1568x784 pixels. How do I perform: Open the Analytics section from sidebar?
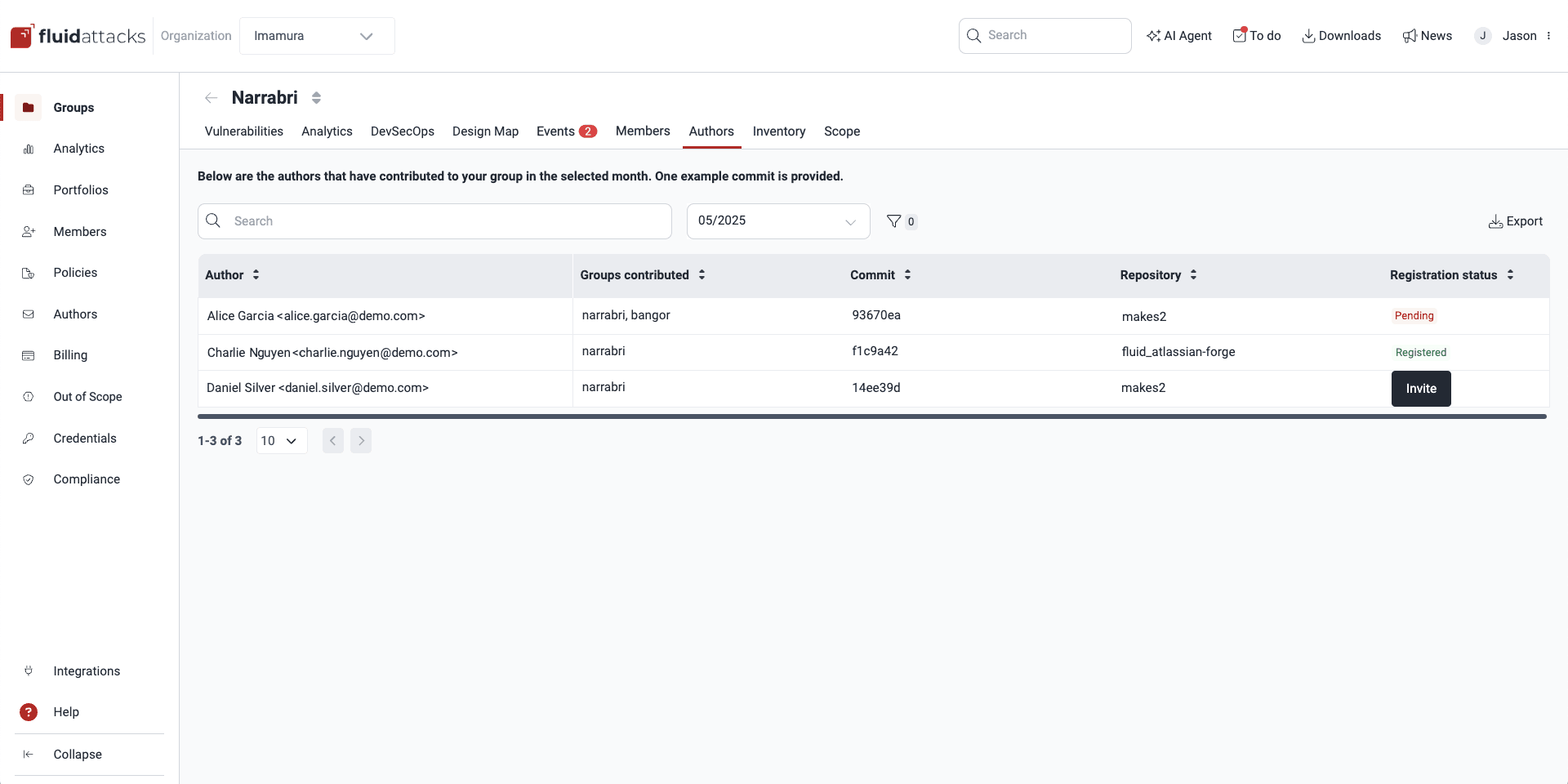[78, 148]
